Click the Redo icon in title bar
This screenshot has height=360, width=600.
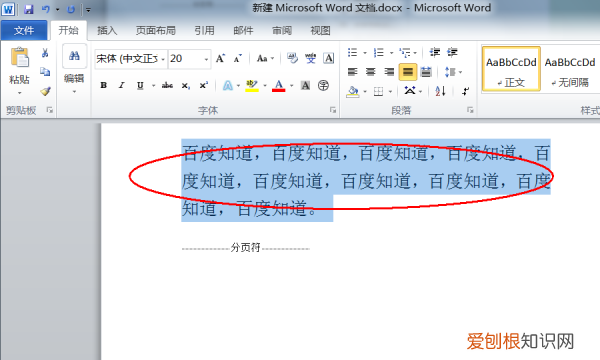pyautogui.click(x=71, y=9)
